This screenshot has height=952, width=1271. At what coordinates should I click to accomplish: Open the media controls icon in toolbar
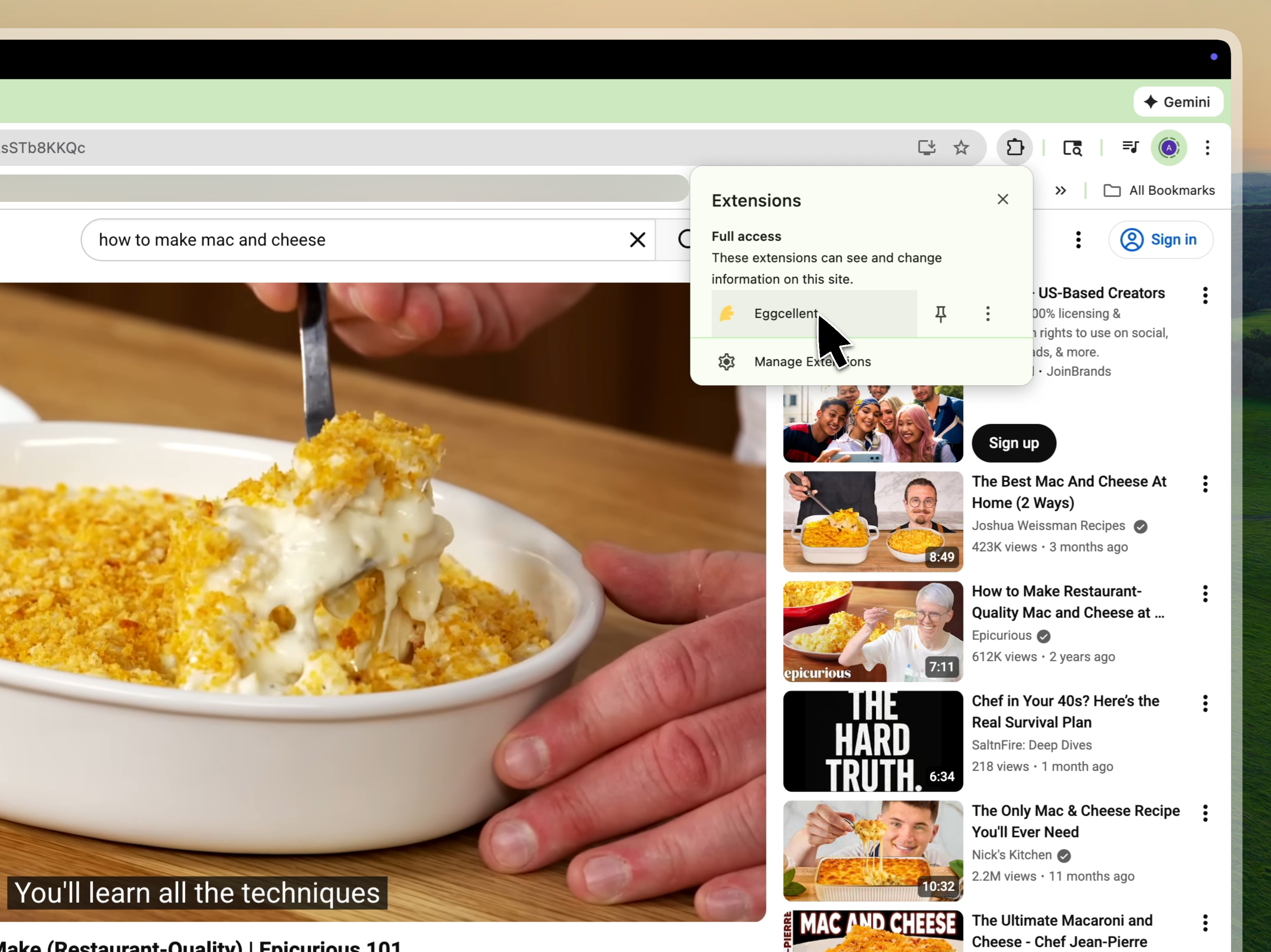click(x=1130, y=148)
